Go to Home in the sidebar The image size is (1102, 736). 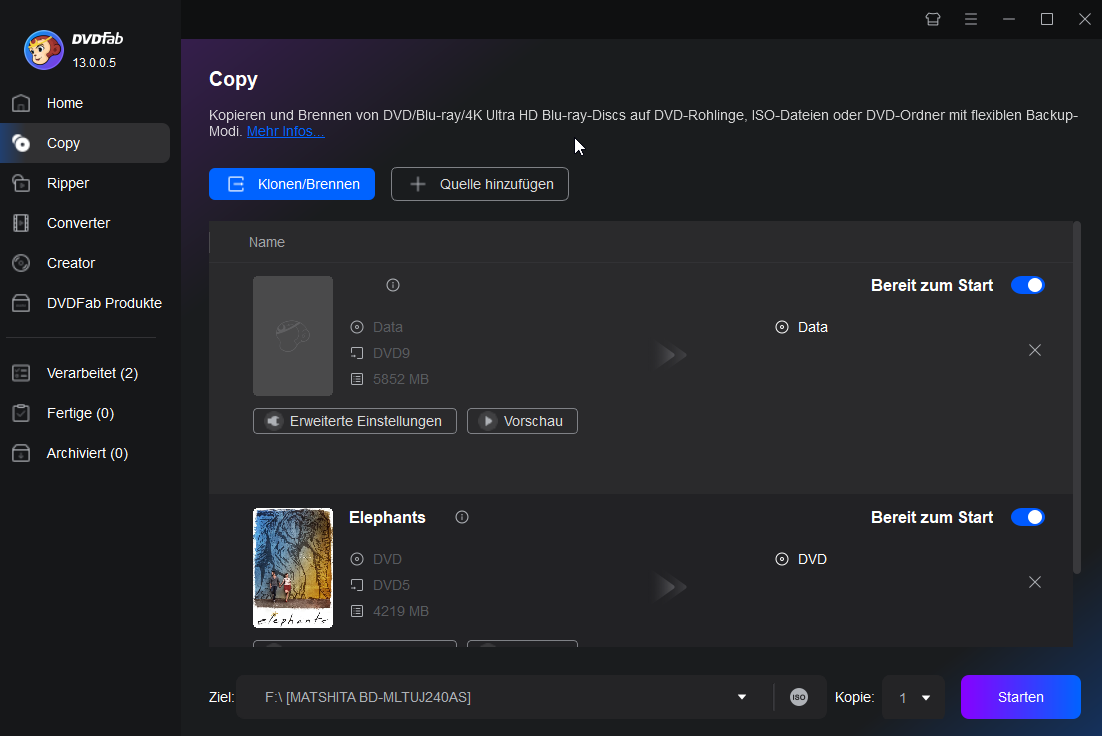click(64, 103)
